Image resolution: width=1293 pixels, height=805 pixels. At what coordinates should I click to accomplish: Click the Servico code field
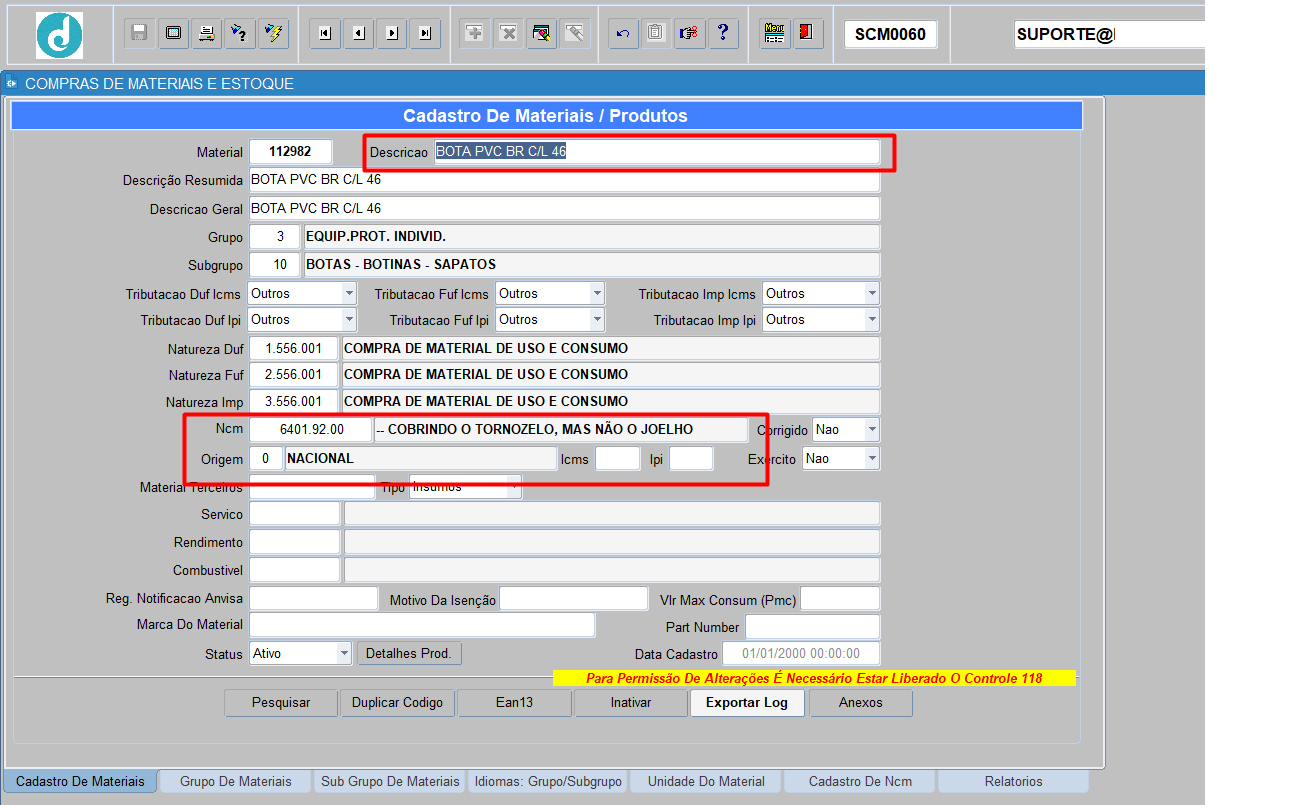click(x=294, y=514)
